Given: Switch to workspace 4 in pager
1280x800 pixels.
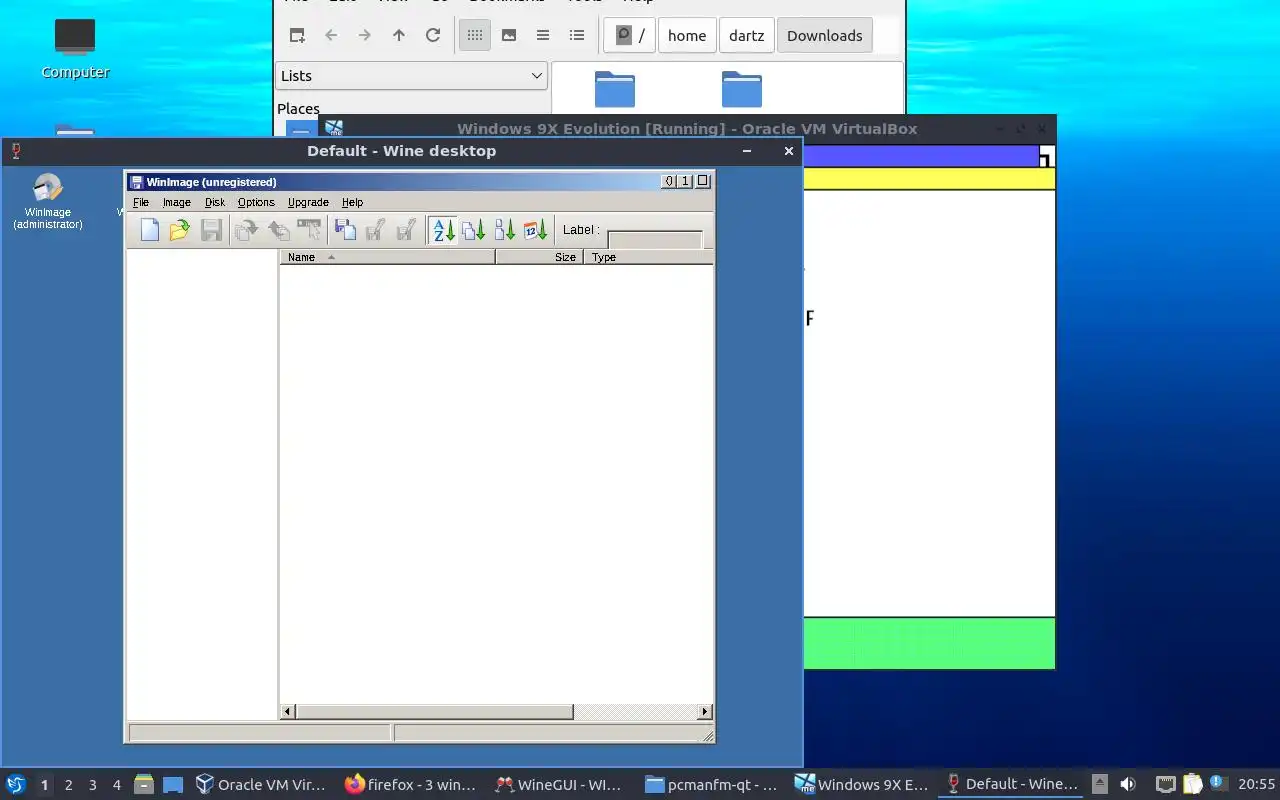Looking at the screenshot, I should 116,785.
